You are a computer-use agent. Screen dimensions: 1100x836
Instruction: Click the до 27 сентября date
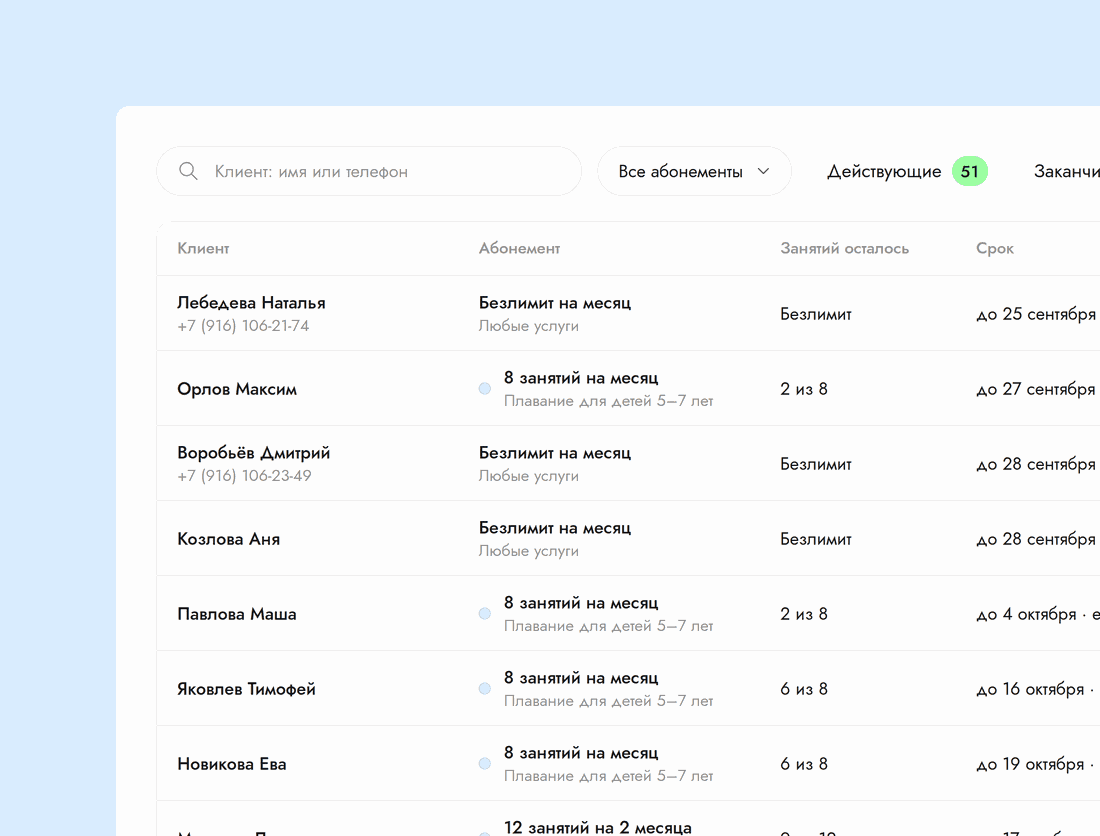pyautogui.click(x=1036, y=389)
